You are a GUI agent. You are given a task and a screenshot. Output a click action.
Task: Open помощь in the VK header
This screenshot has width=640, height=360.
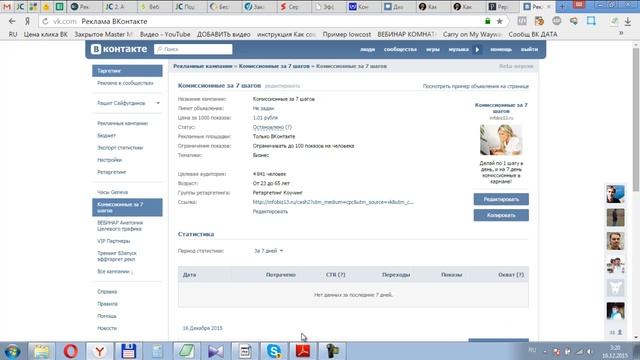coord(501,49)
